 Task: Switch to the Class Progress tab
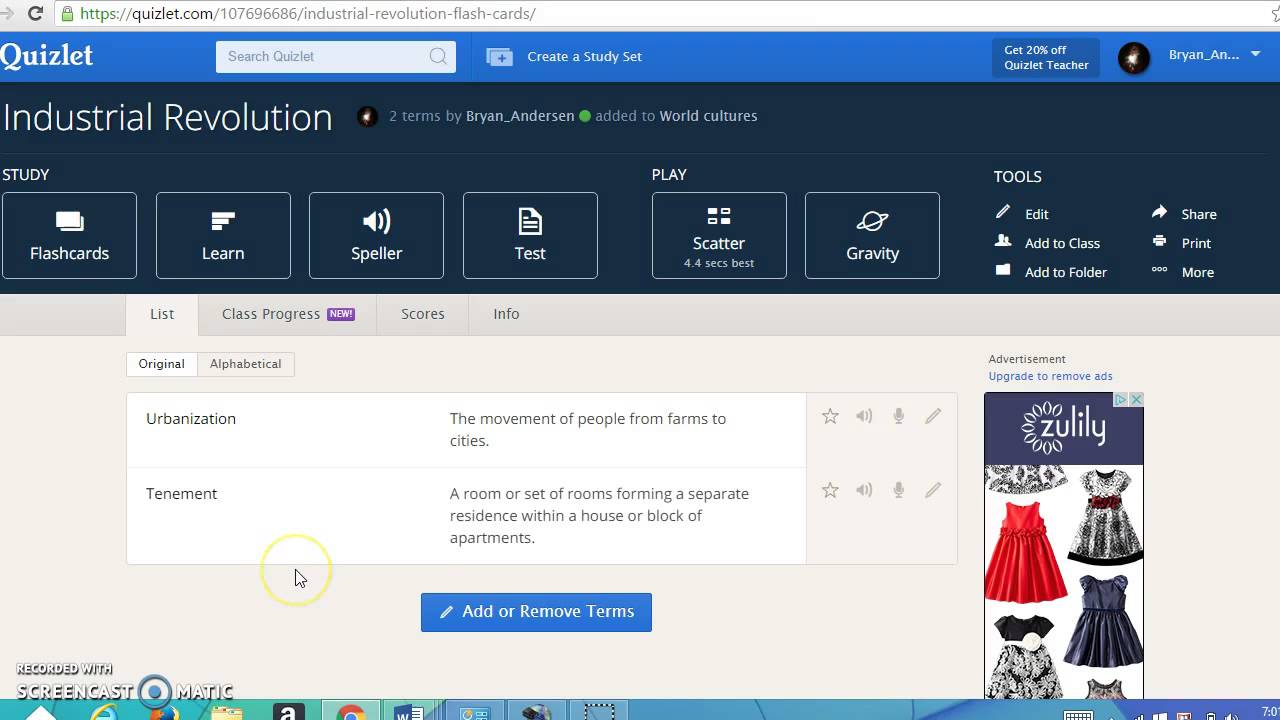click(x=288, y=314)
